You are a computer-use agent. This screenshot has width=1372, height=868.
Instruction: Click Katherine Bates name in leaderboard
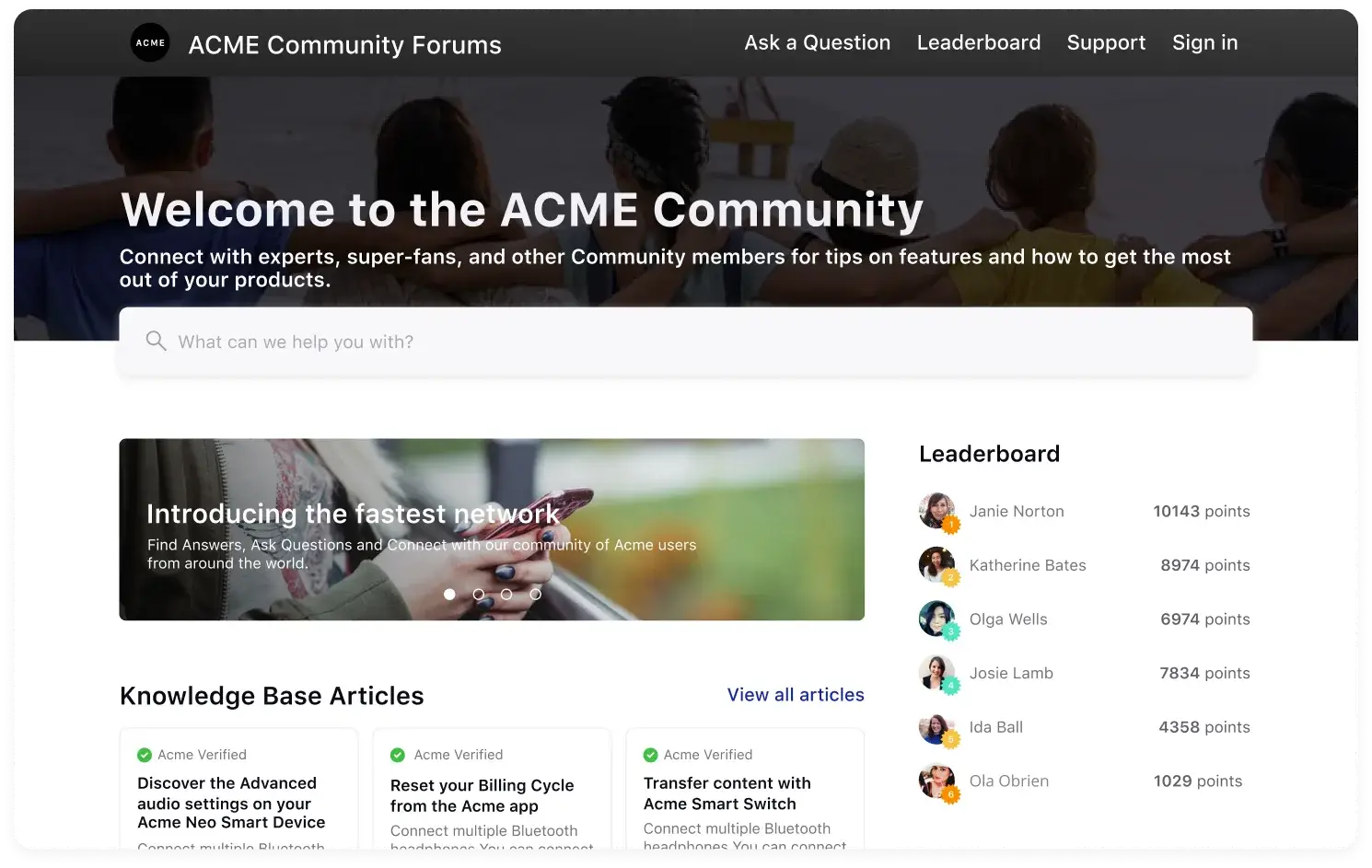pyautogui.click(x=1028, y=565)
